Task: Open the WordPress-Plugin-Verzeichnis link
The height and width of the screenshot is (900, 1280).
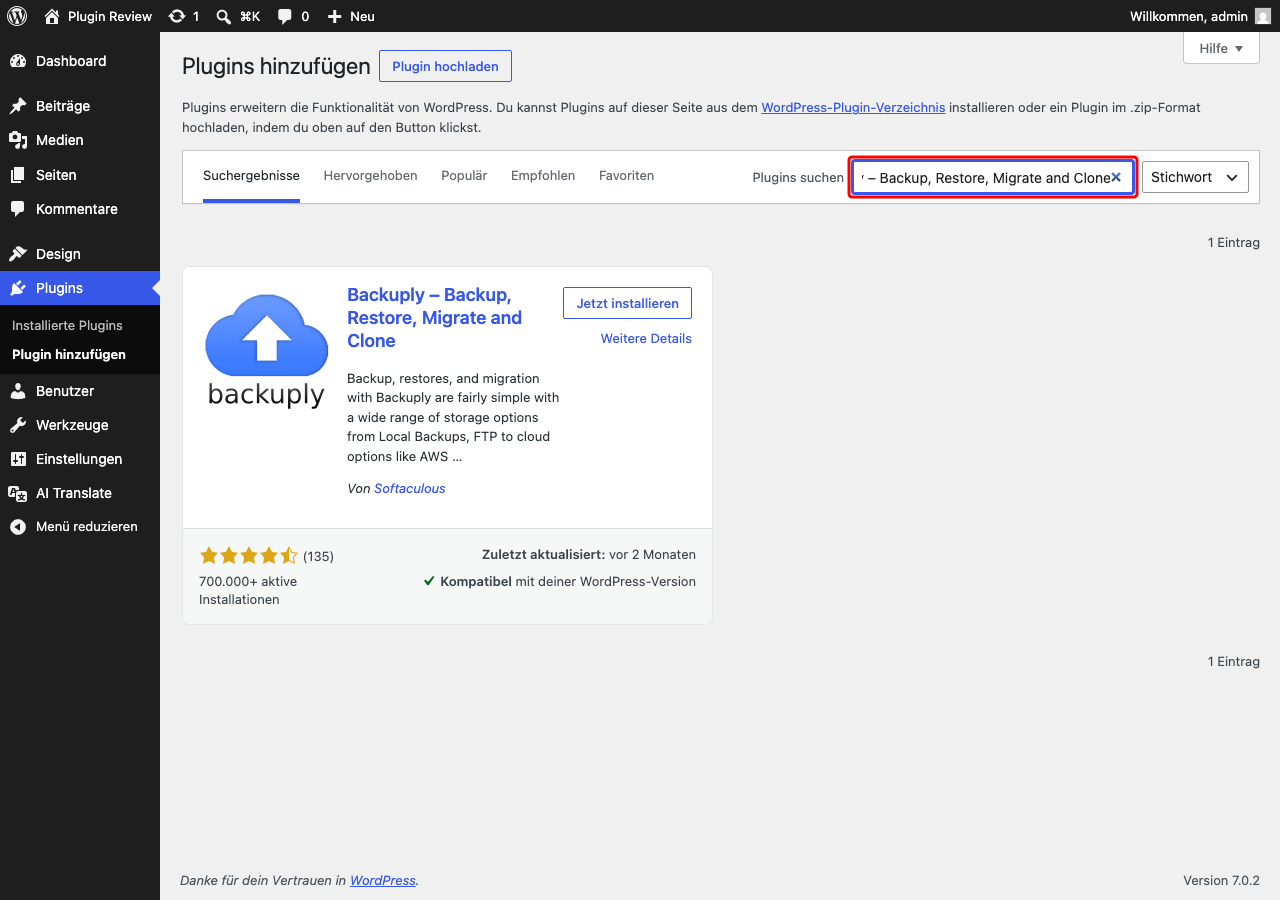Action: click(x=853, y=107)
